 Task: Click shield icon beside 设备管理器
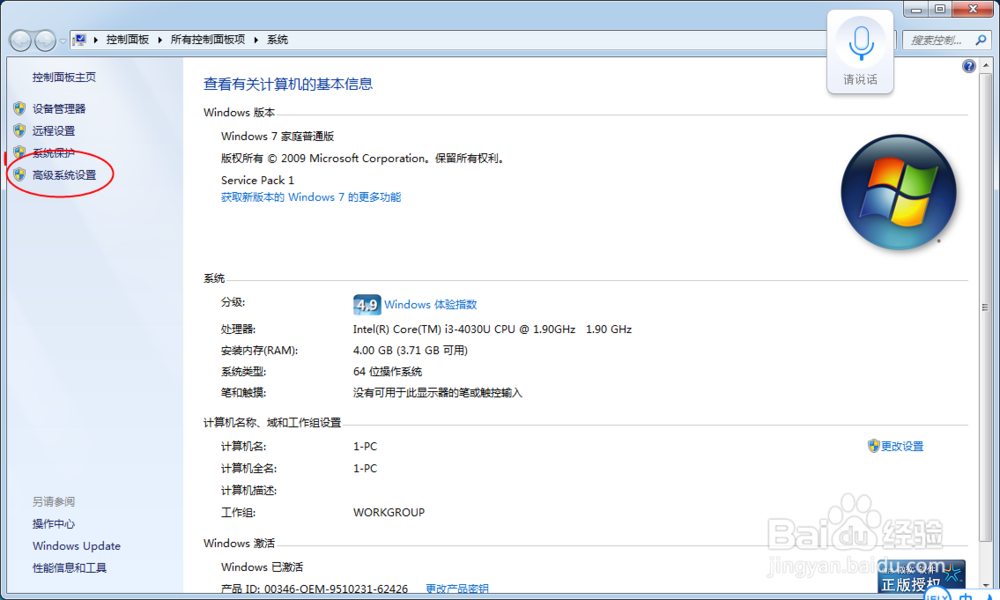(20, 108)
